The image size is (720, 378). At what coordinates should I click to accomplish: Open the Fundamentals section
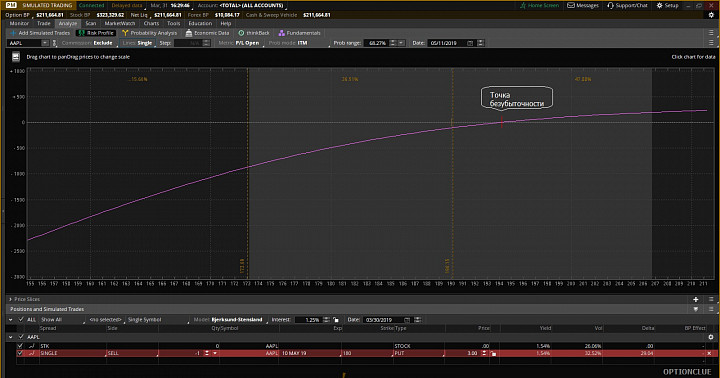pyautogui.click(x=299, y=33)
